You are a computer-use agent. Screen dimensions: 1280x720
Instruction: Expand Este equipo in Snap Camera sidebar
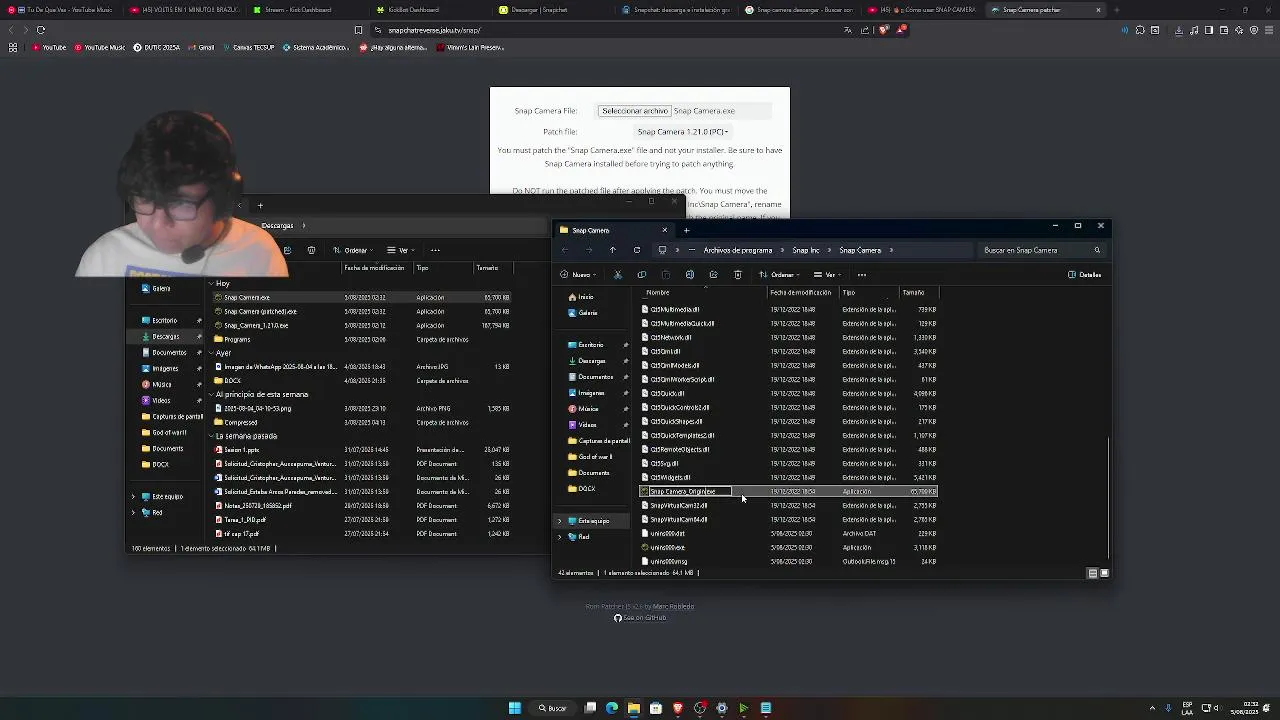tap(560, 521)
